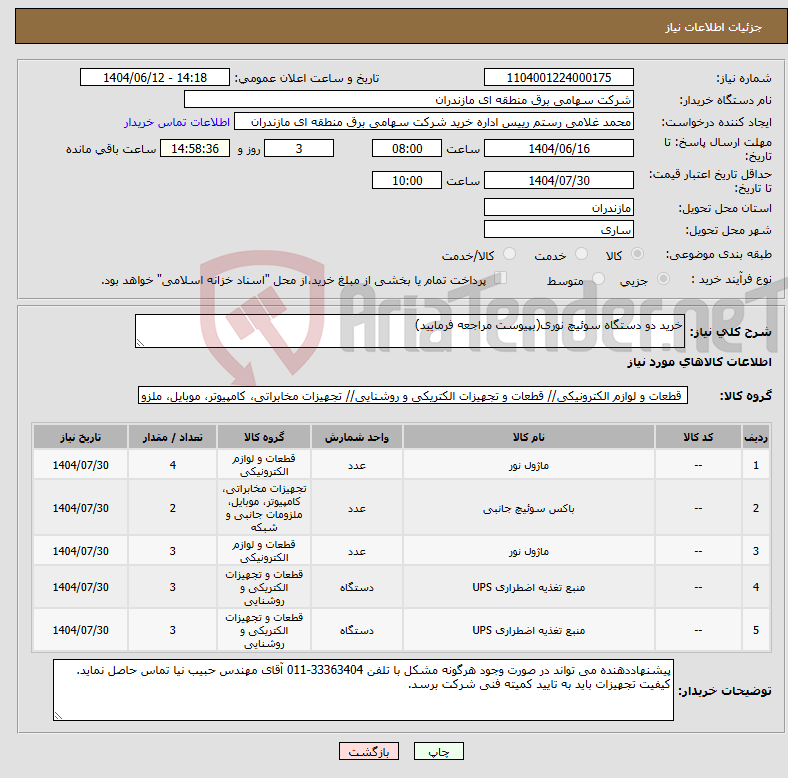788x778 pixels.
Task: Click the اطلاعات کالاهای مورد نیاز heading
Action: point(699,362)
